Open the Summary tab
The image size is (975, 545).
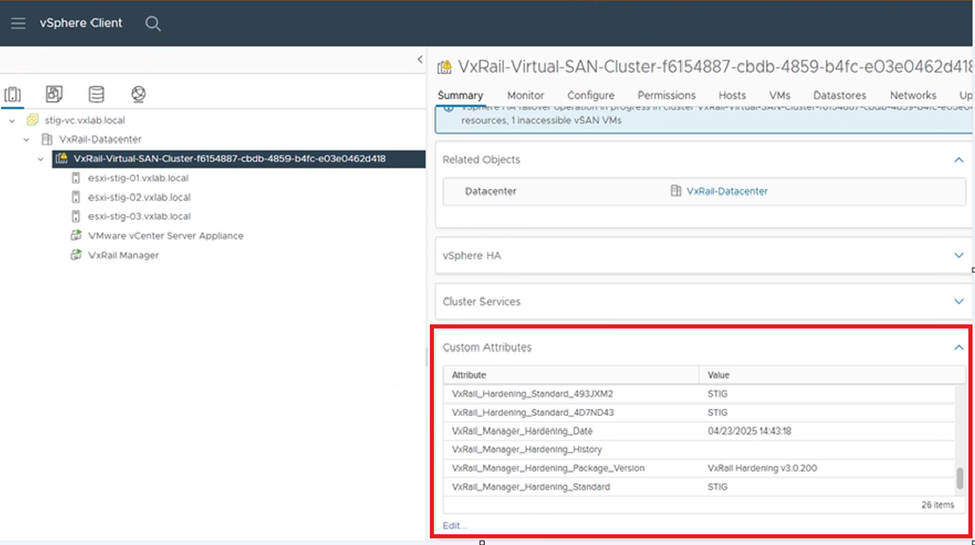(x=460, y=95)
